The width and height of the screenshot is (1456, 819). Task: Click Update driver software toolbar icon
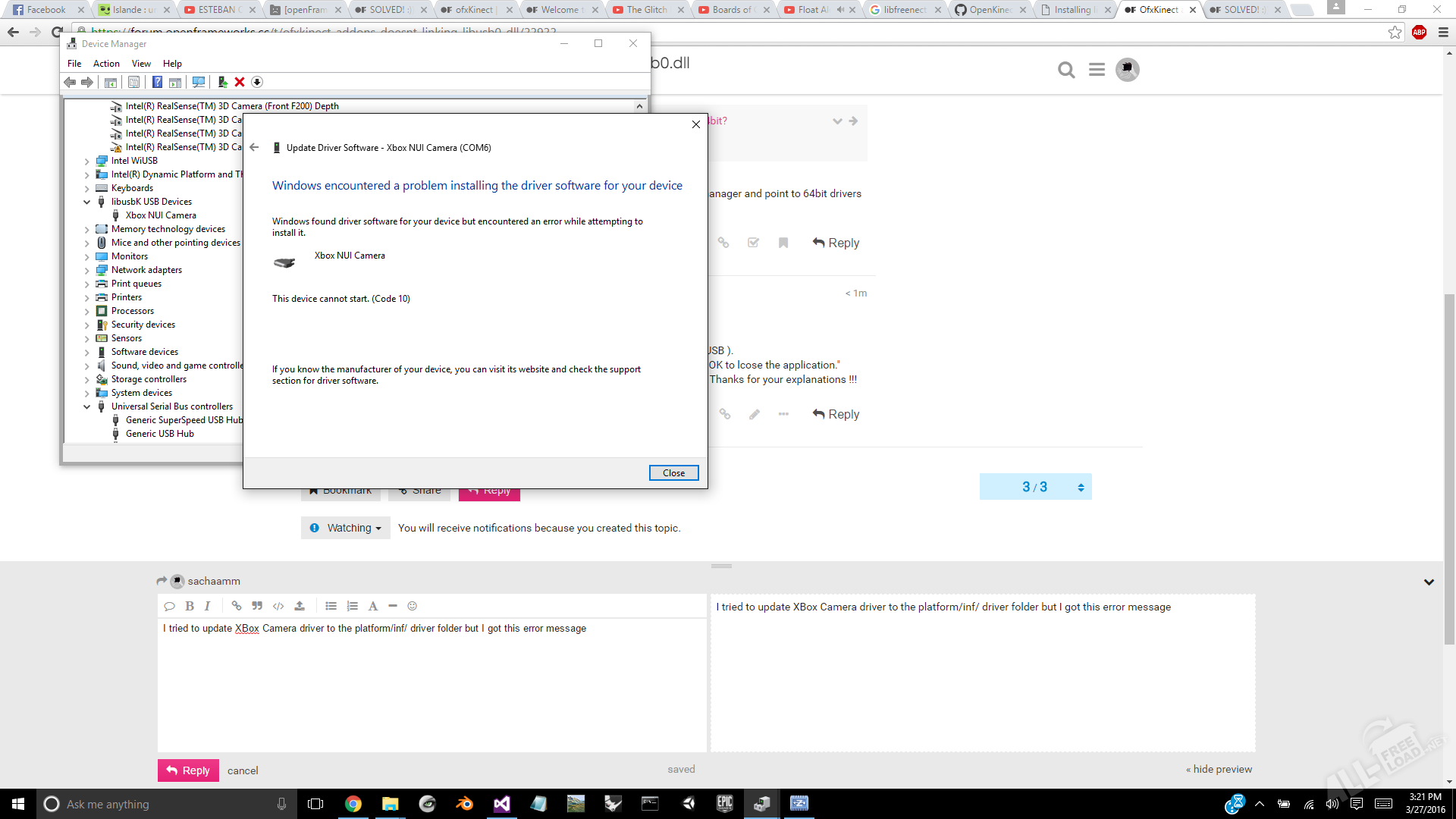[222, 82]
